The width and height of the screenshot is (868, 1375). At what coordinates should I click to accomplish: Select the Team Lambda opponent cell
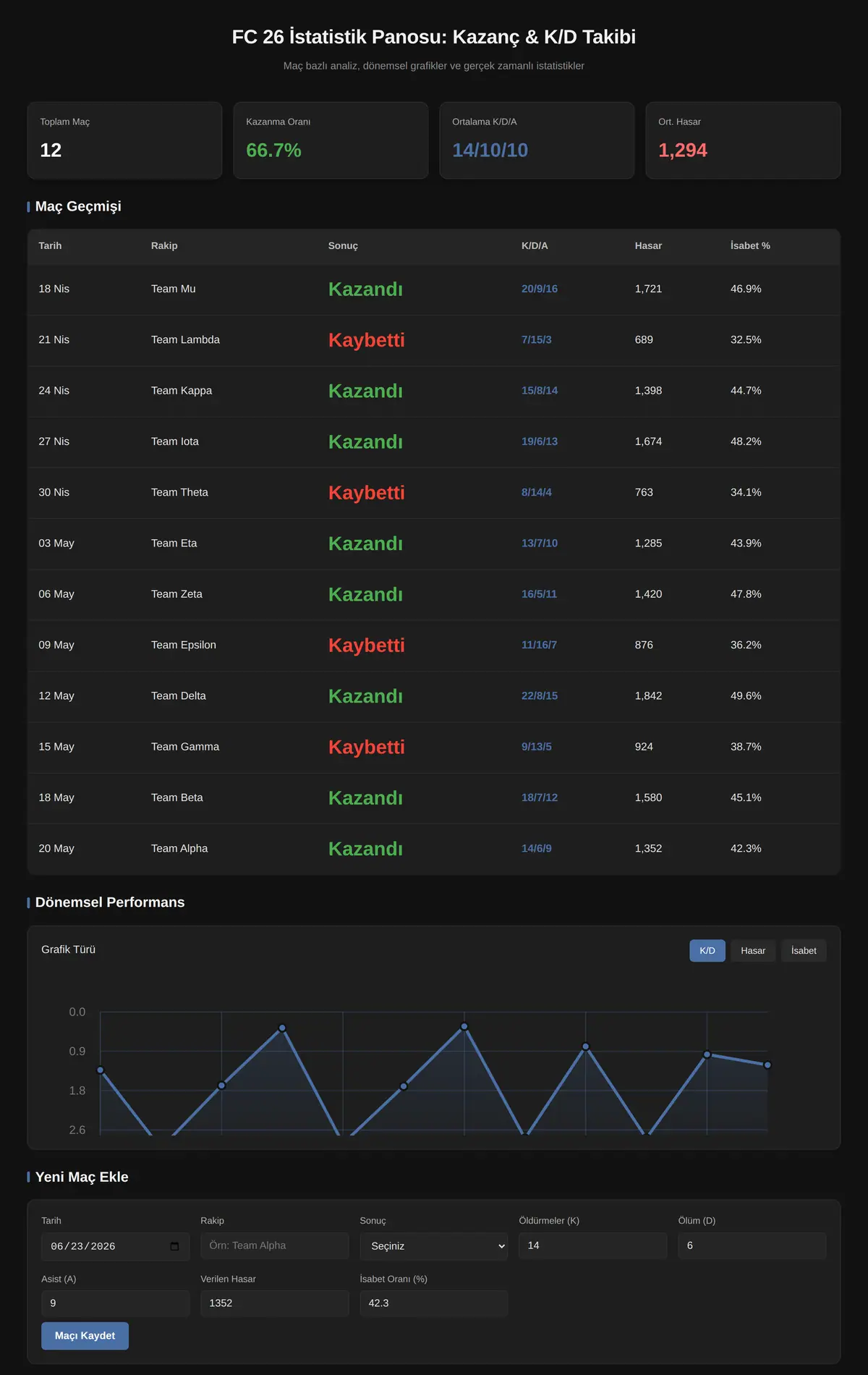[185, 339]
